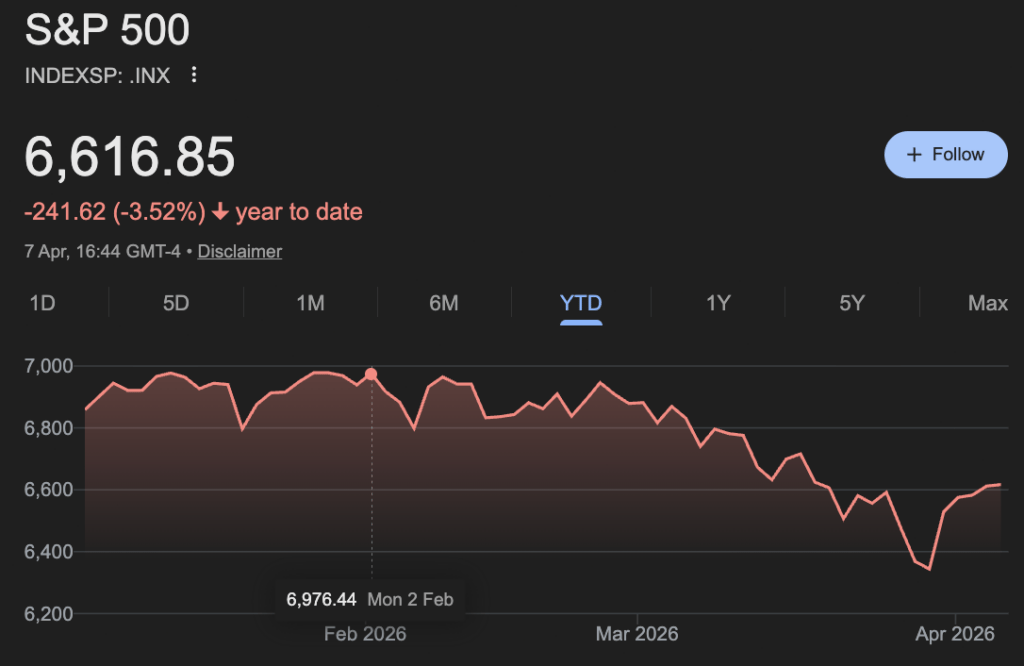1024x666 pixels.
Task: Click the red down arrow before year to date
Action: [x=220, y=212]
